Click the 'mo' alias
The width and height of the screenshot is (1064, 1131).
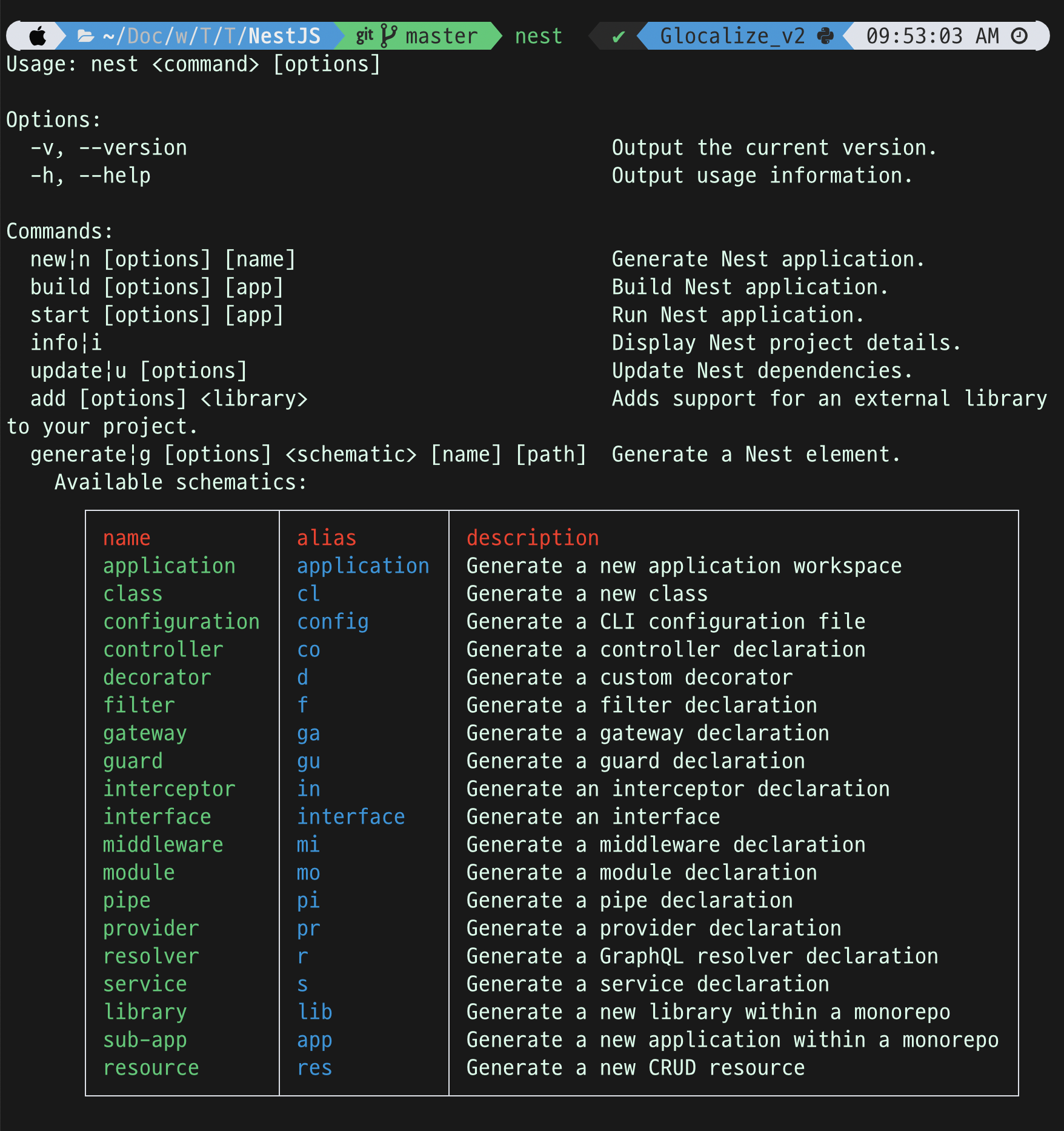[x=308, y=873]
